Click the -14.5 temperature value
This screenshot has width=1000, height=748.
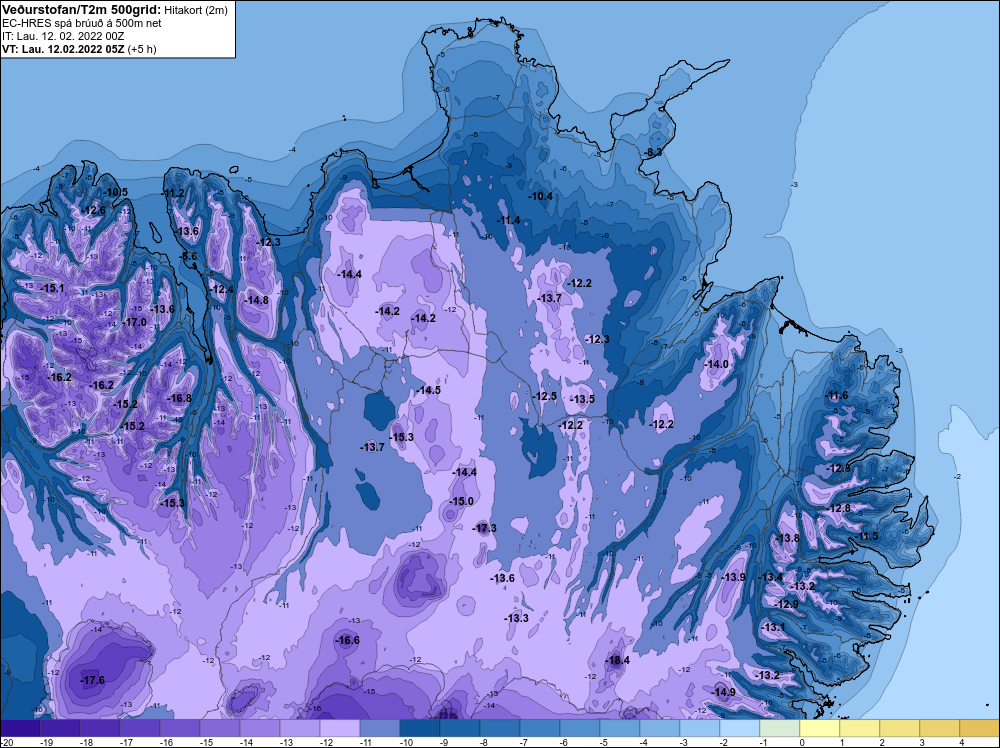coord(429,390)
